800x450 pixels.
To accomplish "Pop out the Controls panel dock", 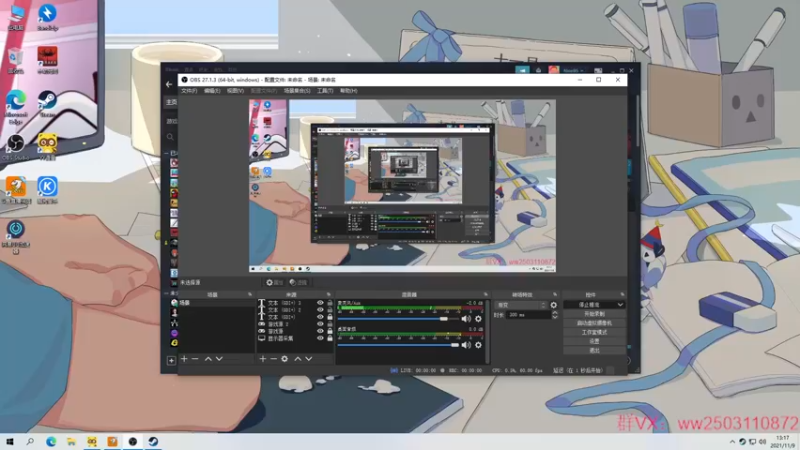I will [x=622, y=294].
